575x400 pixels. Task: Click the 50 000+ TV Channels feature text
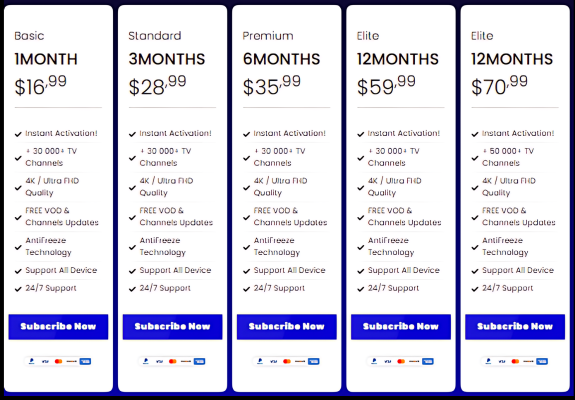pyautogui.click(x=508, y=157)
